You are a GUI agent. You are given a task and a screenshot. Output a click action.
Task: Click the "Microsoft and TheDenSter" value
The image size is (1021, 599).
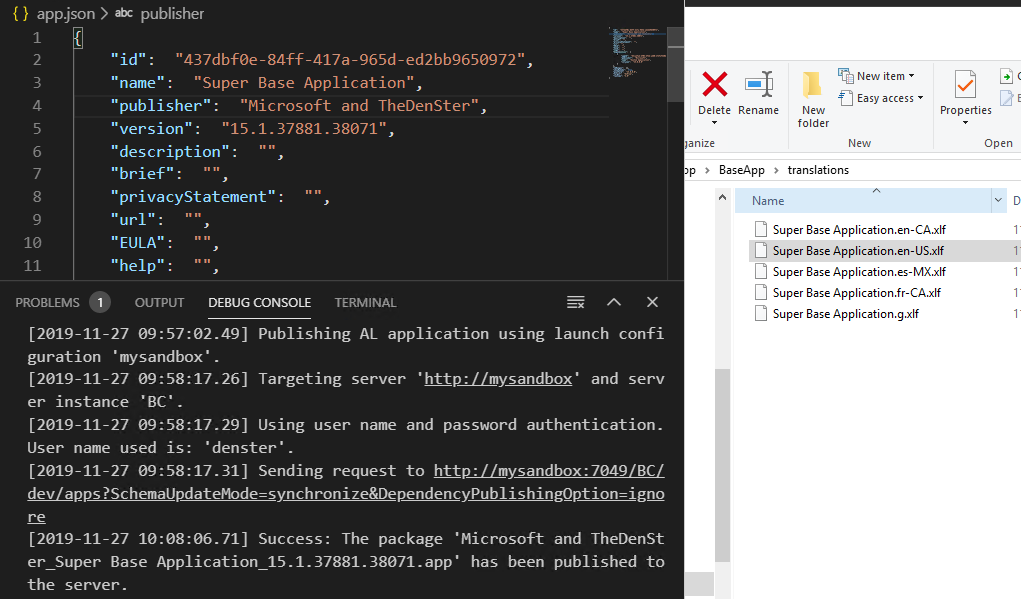(x=359, y=105)
